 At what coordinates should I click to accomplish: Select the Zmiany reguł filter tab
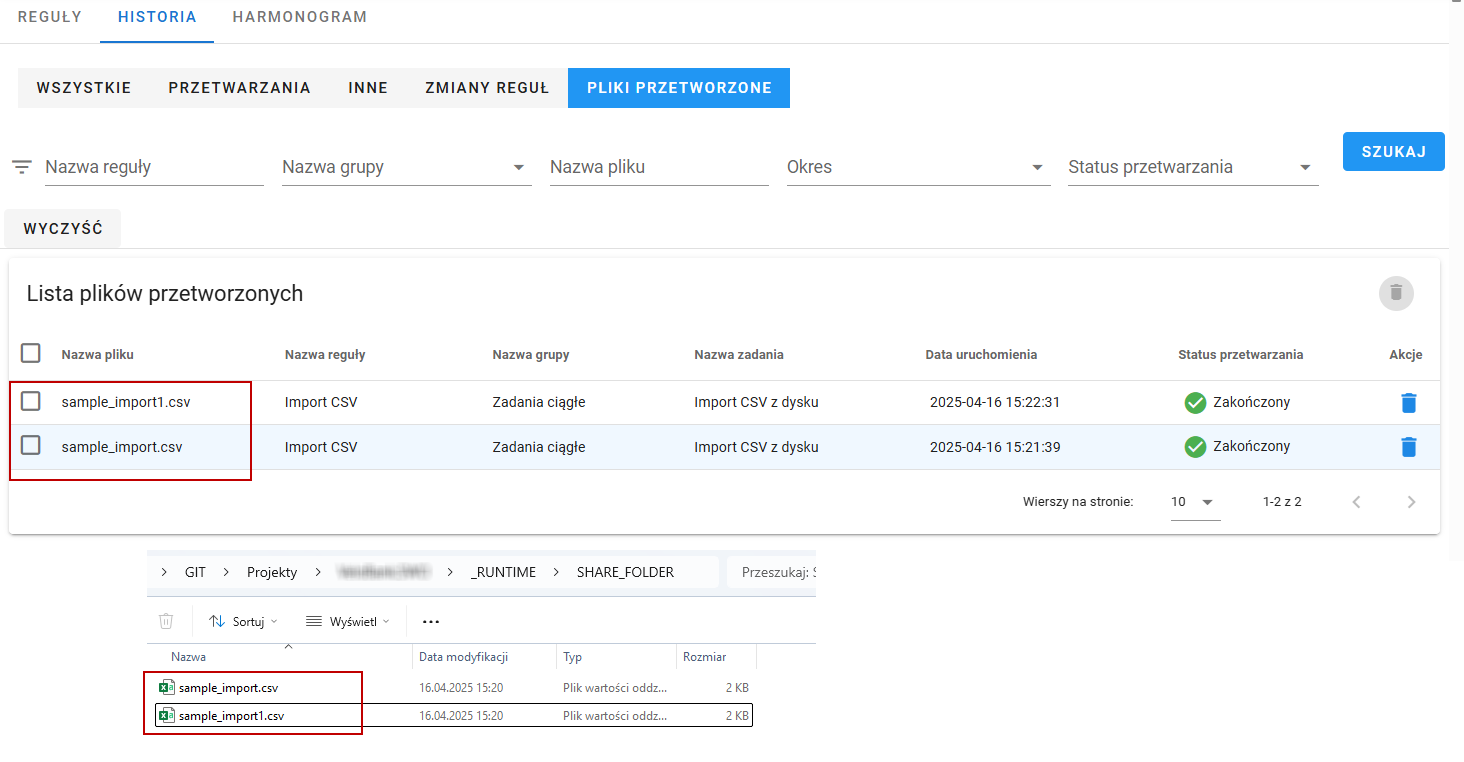[487, 88]
